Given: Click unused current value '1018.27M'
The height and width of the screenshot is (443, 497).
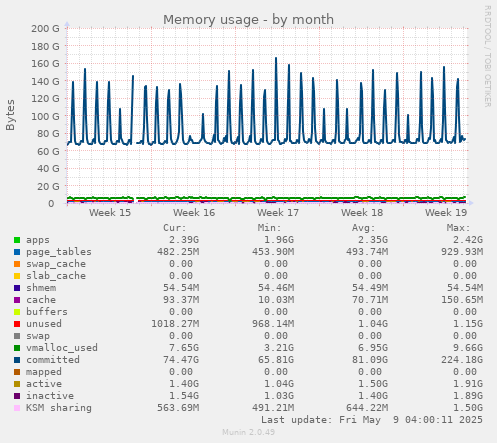Looking at the screenshot, I should [175, 324].
